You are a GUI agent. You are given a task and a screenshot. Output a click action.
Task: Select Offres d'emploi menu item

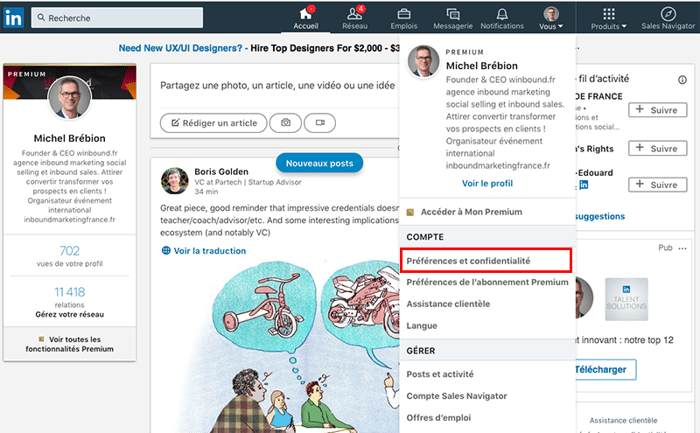pyautogui.click(x=438, y=418)
